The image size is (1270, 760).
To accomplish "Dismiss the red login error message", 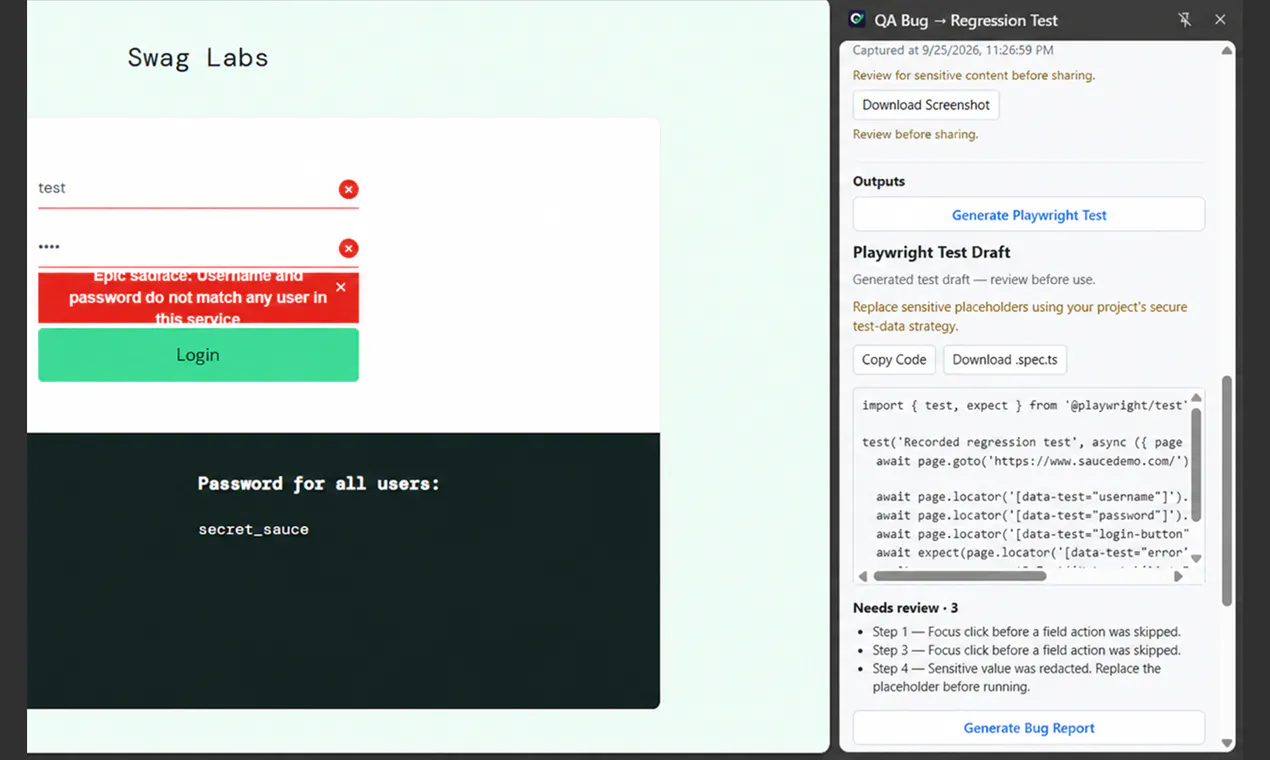I will pyautogui.click(x=341, y=287).
